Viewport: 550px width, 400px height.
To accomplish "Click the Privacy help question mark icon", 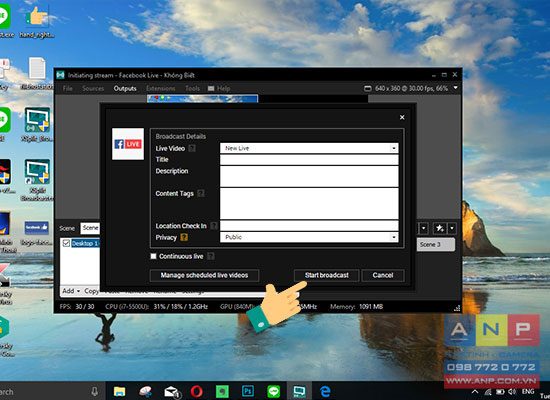I will [x=184, y=238].
